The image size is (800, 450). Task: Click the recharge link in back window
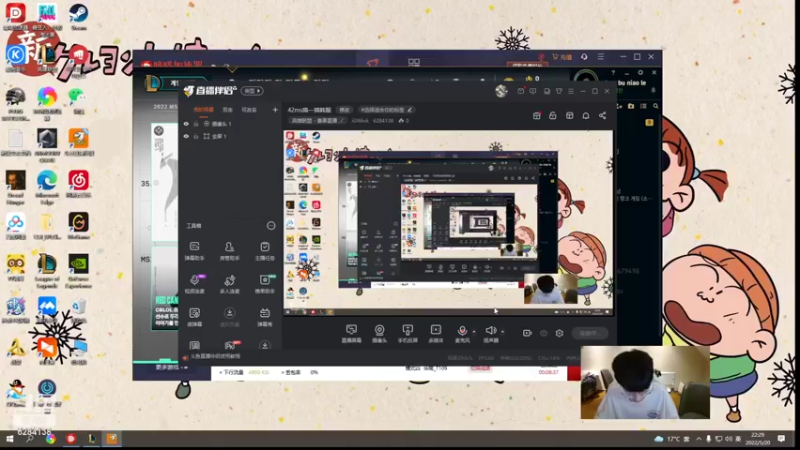(x=562, y=57)
